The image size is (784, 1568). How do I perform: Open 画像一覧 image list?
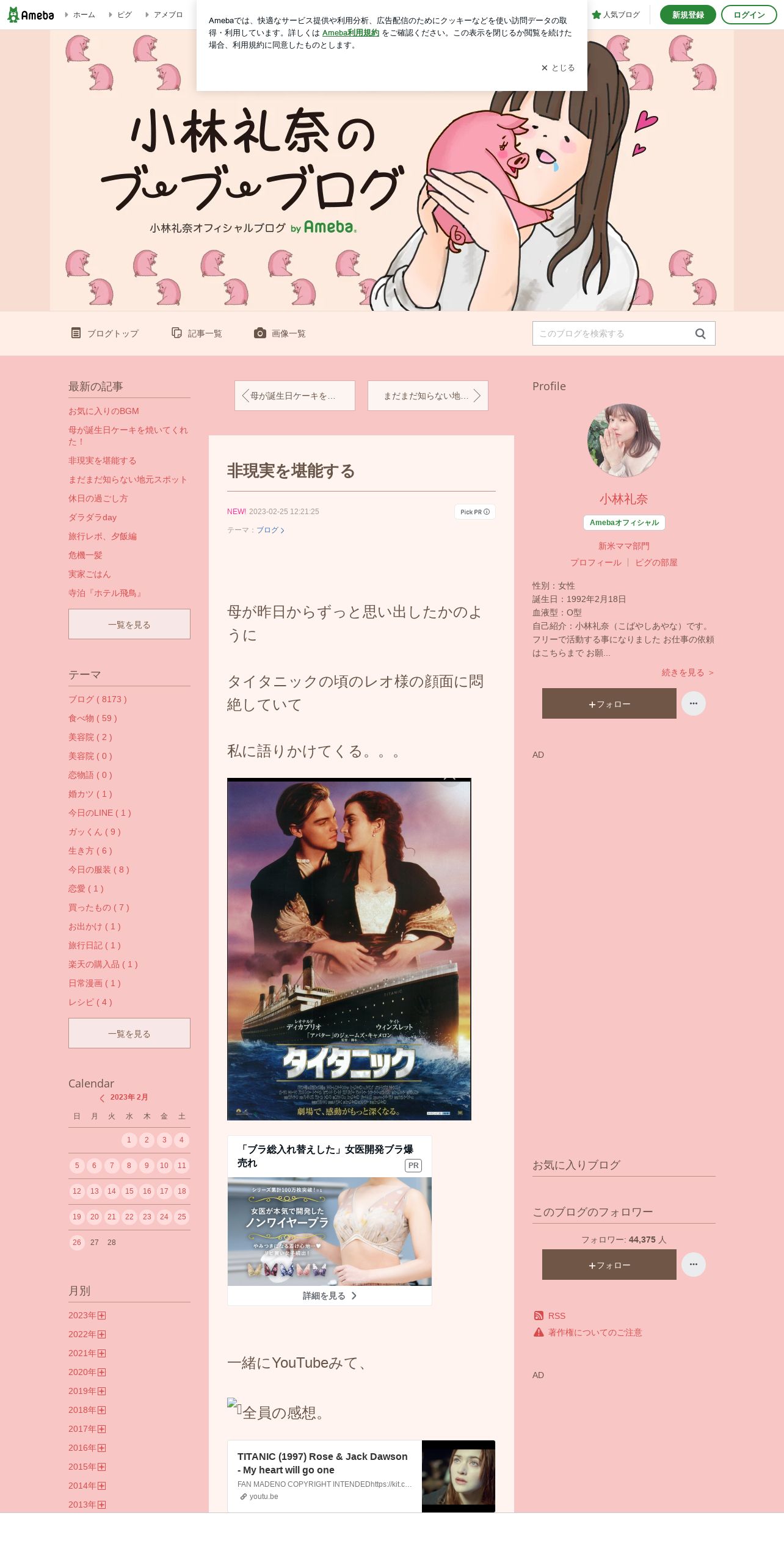tap(280, 333)
